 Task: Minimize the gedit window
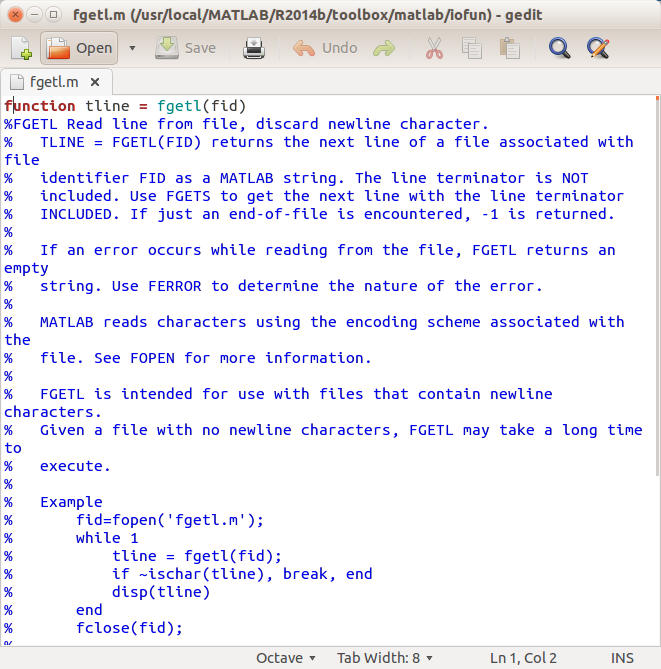point(35,15)
